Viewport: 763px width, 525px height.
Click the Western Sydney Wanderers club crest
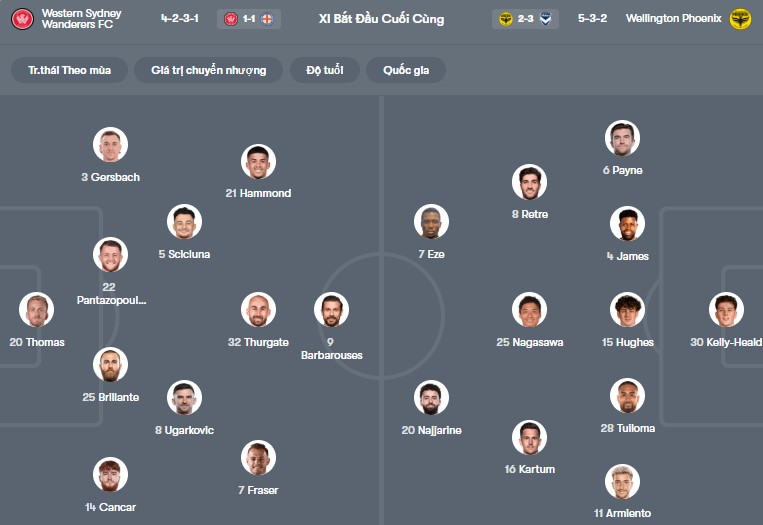(23, 19)
